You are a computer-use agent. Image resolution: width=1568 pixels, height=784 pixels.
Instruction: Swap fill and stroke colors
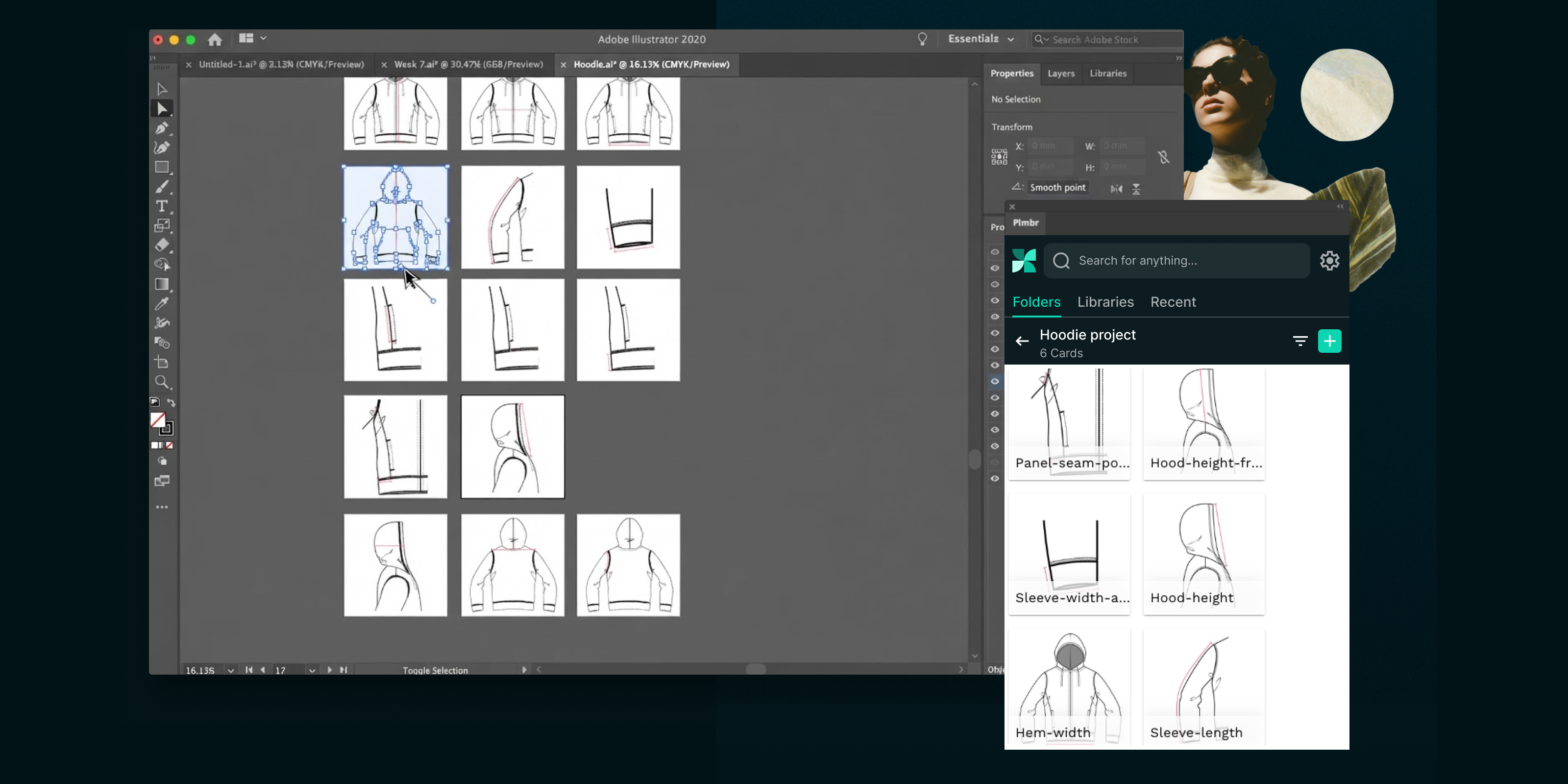(171, 402)
